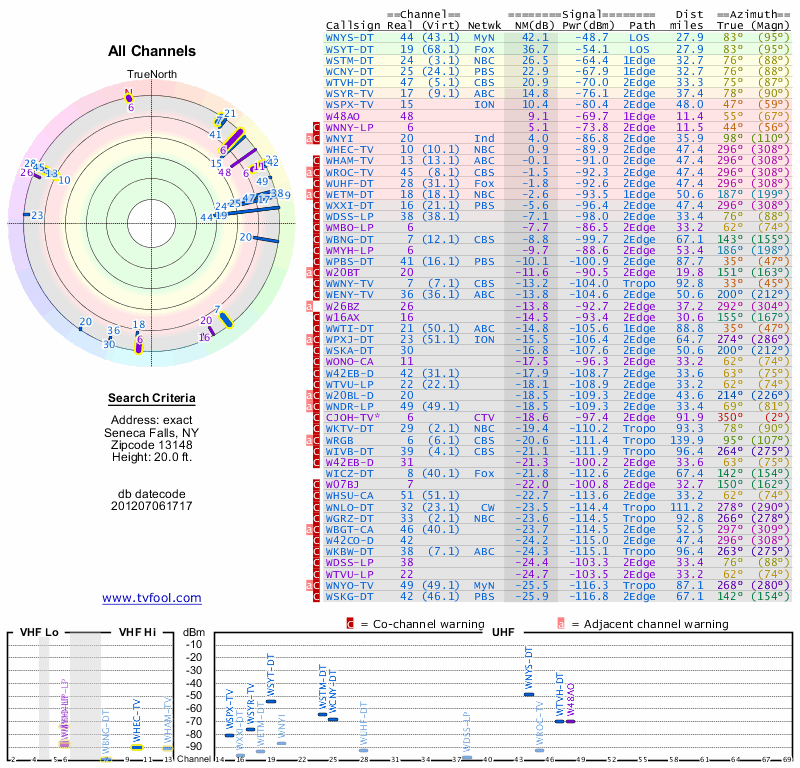Click the co-channel 'C' icon beside WKBW-DT

[x=316, y=552]
